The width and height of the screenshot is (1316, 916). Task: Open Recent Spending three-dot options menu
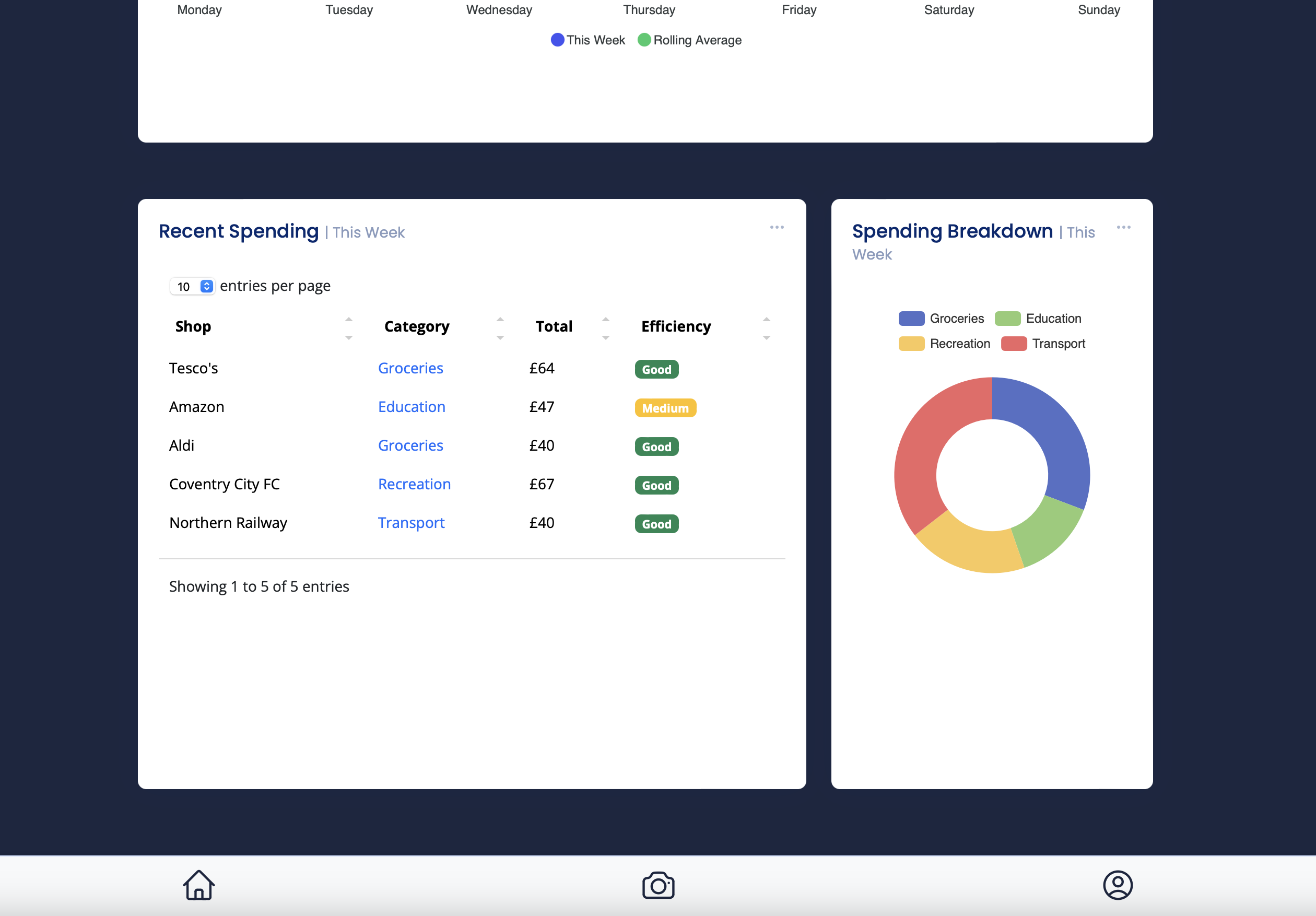(777, 228)
